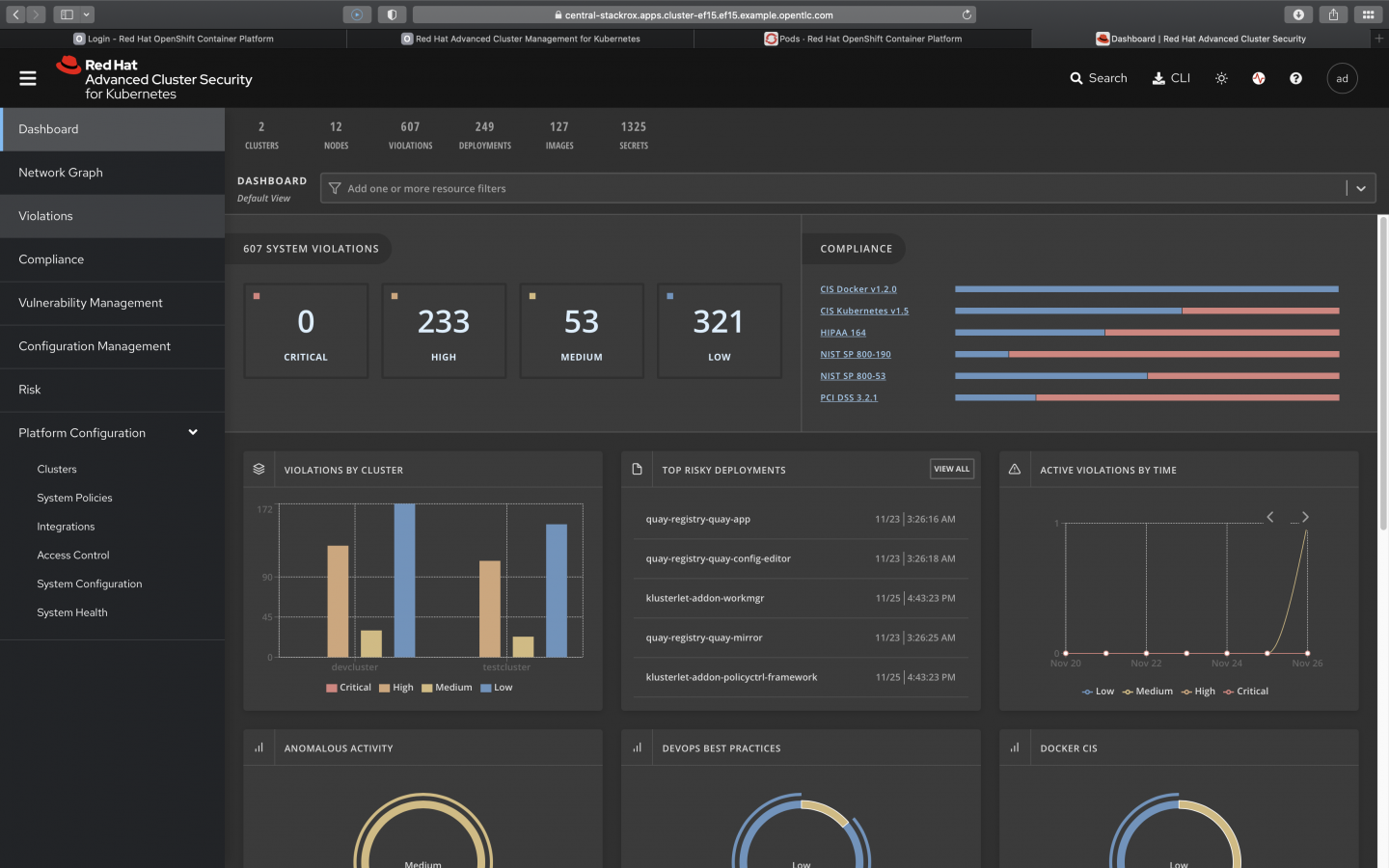Switch to Pods OpenShift browser tab

[x=863, y=39]
